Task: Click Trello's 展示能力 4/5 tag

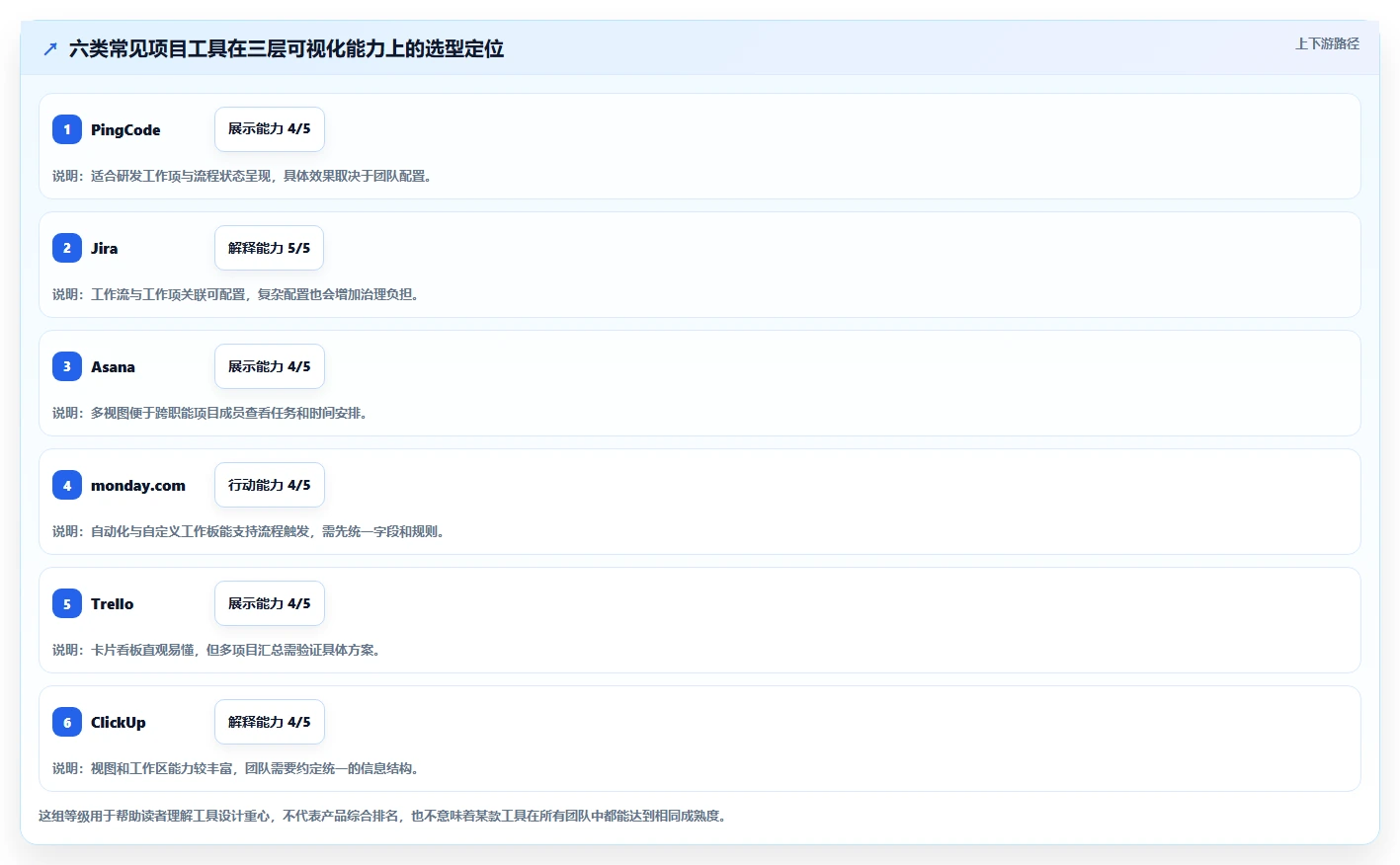Action: coord(270,603)
